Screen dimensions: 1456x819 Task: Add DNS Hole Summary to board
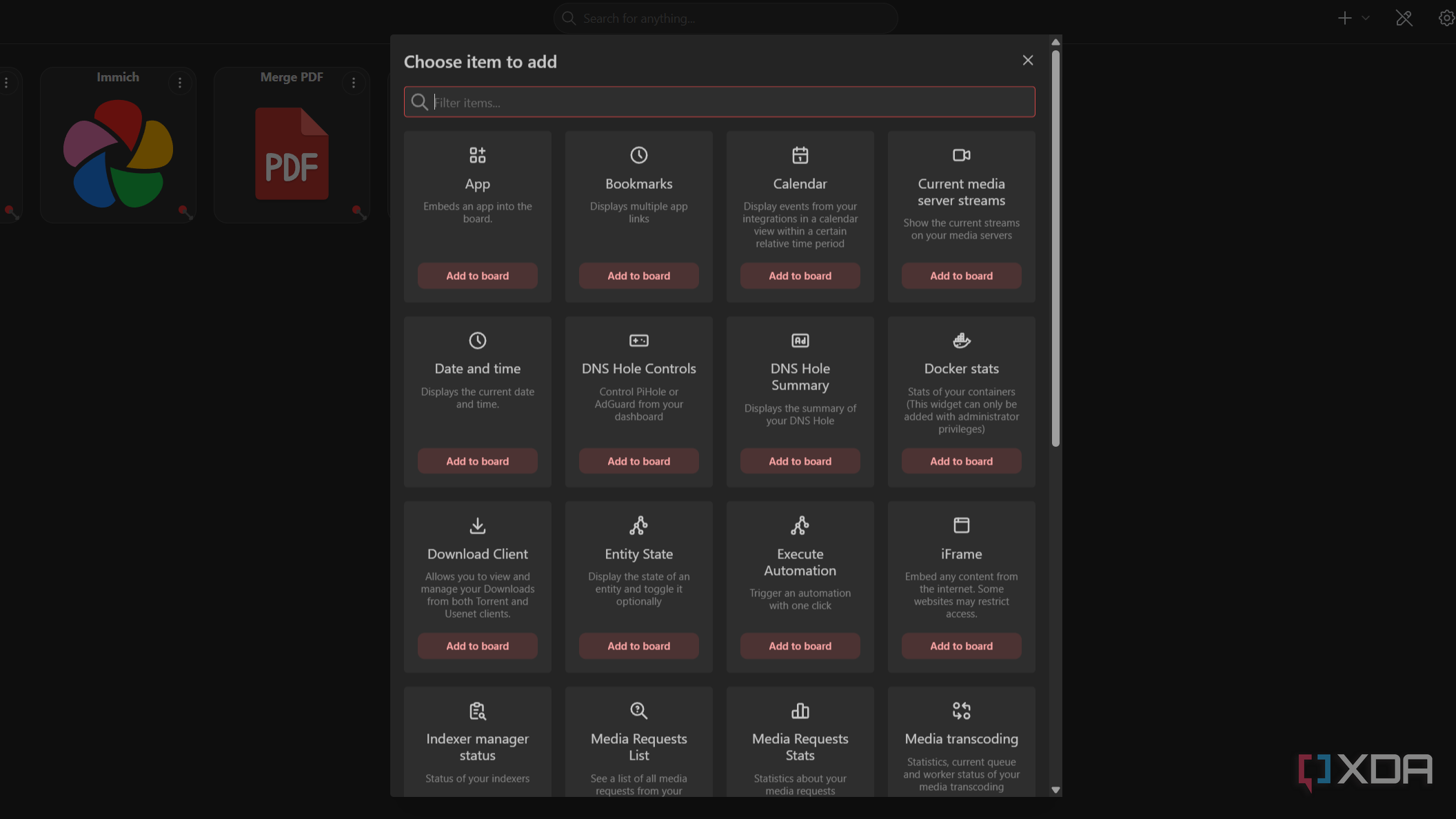point(800,461)
